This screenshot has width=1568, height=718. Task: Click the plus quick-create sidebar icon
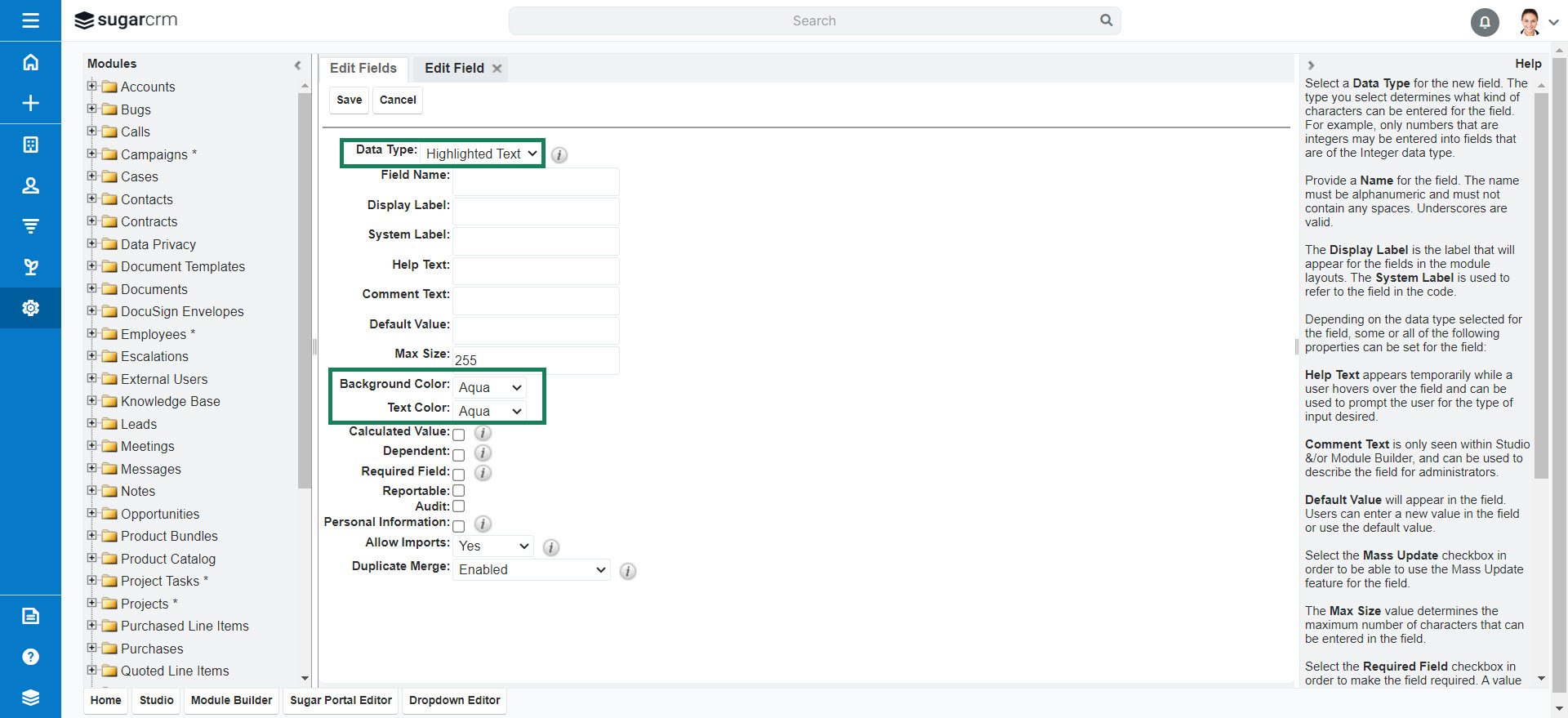coord(30,103)
